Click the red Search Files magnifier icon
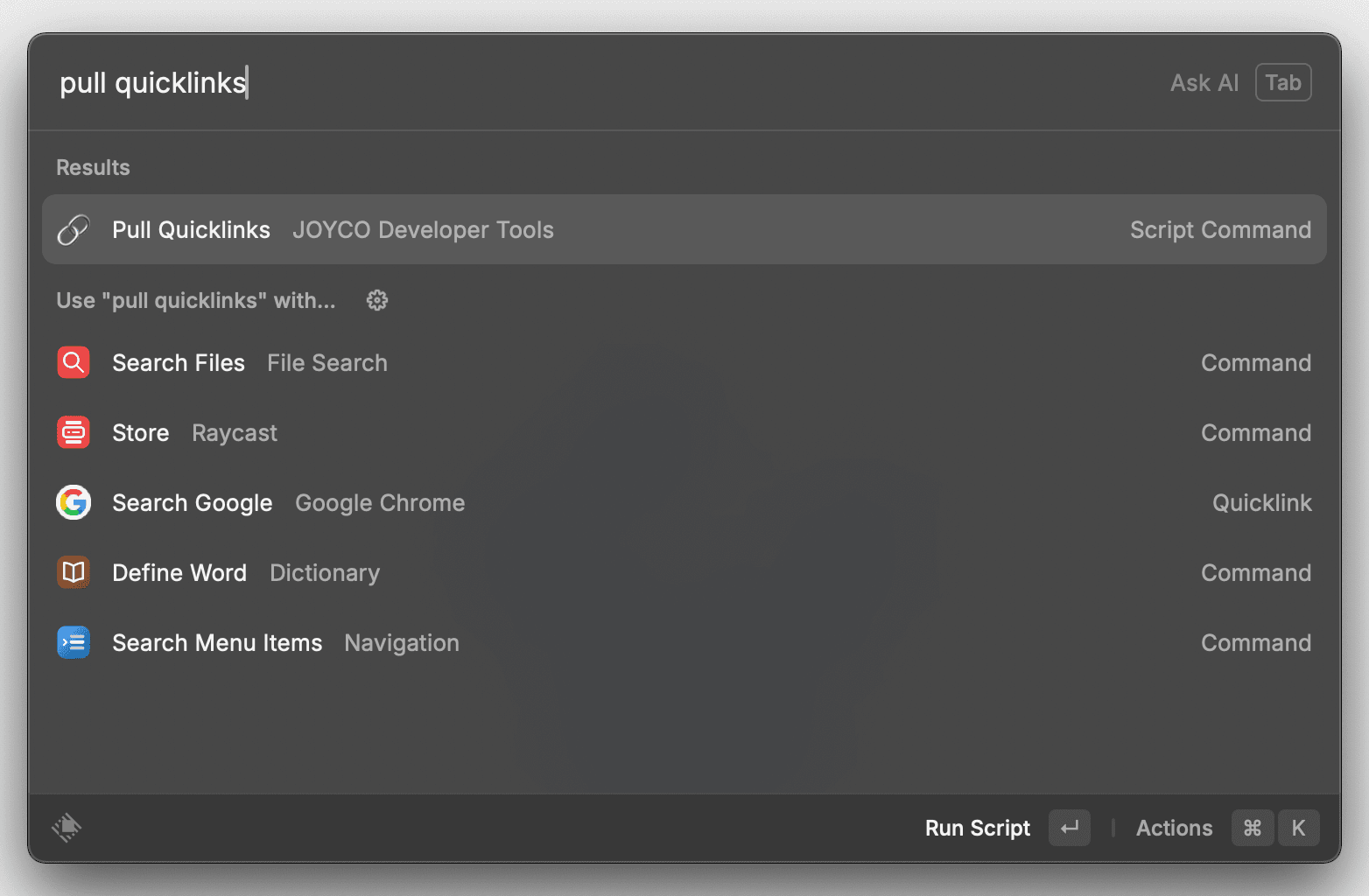This screenshot has height=896, width=1369. [74, 362]
